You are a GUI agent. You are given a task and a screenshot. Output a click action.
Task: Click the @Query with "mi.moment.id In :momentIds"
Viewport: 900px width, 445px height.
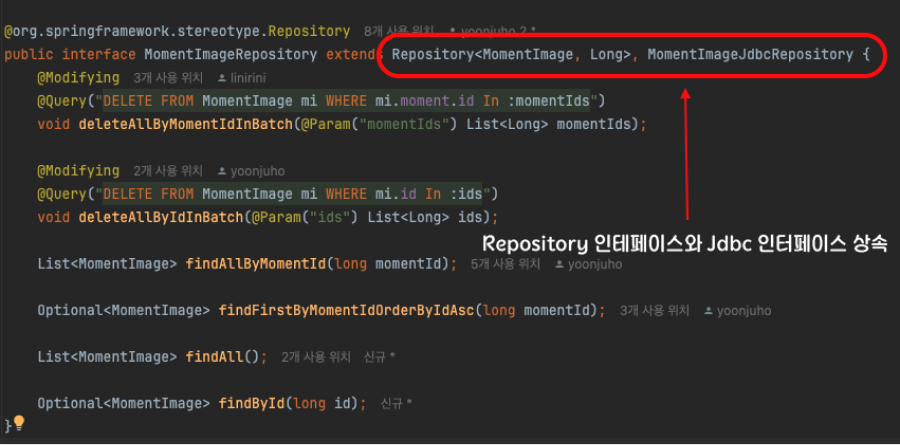321,101
